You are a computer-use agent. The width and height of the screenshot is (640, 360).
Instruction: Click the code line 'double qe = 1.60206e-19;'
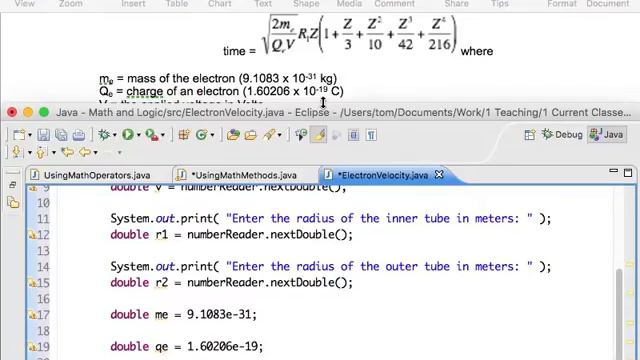(187, 347)
